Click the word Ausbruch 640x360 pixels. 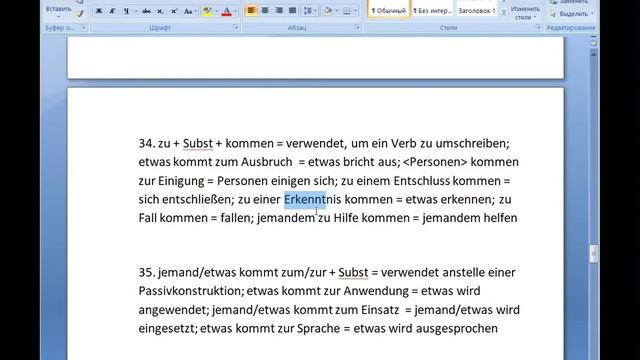coord(267,162)
